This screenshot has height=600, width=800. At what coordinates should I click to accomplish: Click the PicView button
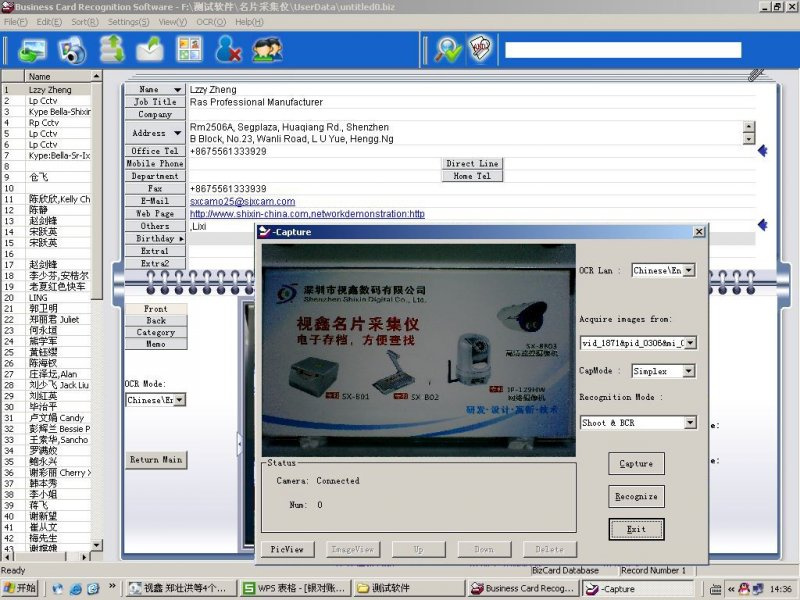pos(287,549)
